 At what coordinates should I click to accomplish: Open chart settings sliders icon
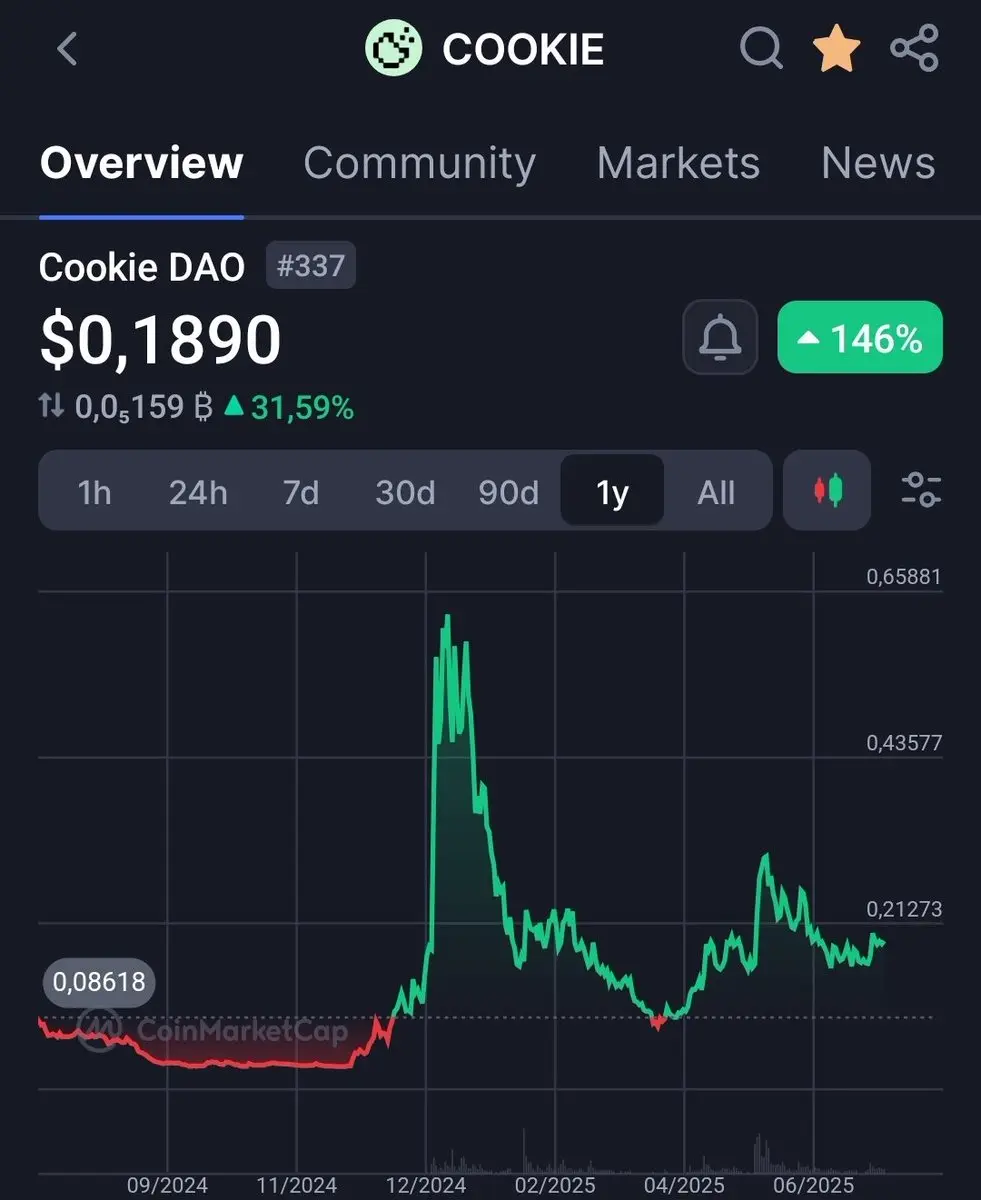click(x=921, y=490)
